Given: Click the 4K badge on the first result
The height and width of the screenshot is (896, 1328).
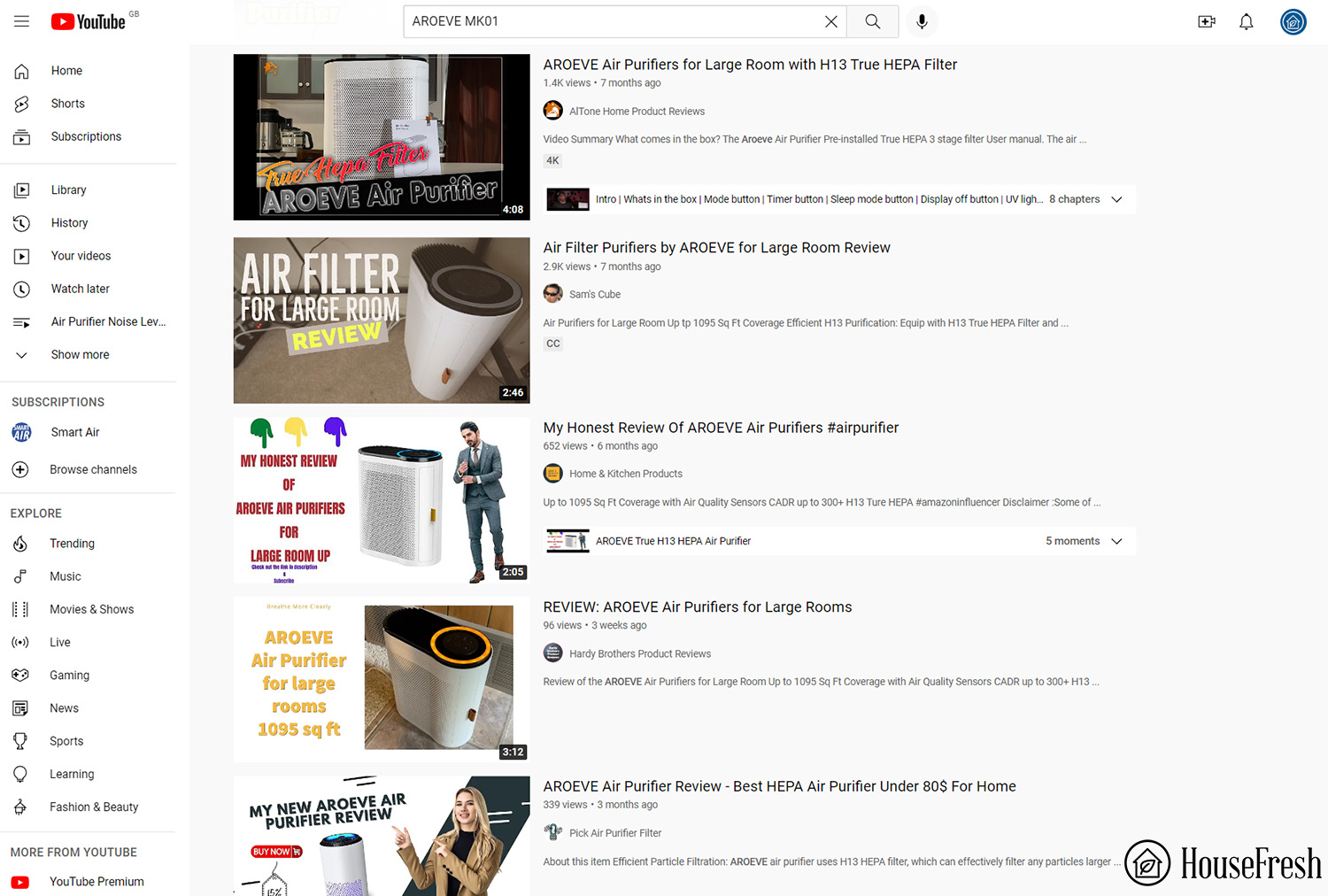Looking at the screenshot, I should (552, 161).
